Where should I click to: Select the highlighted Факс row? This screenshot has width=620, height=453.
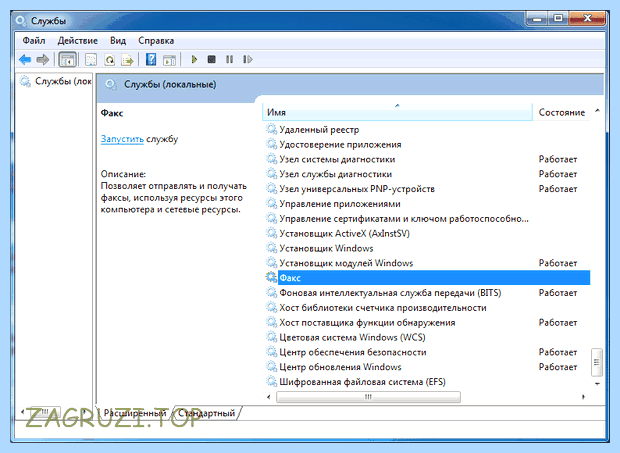pos(428,278)
